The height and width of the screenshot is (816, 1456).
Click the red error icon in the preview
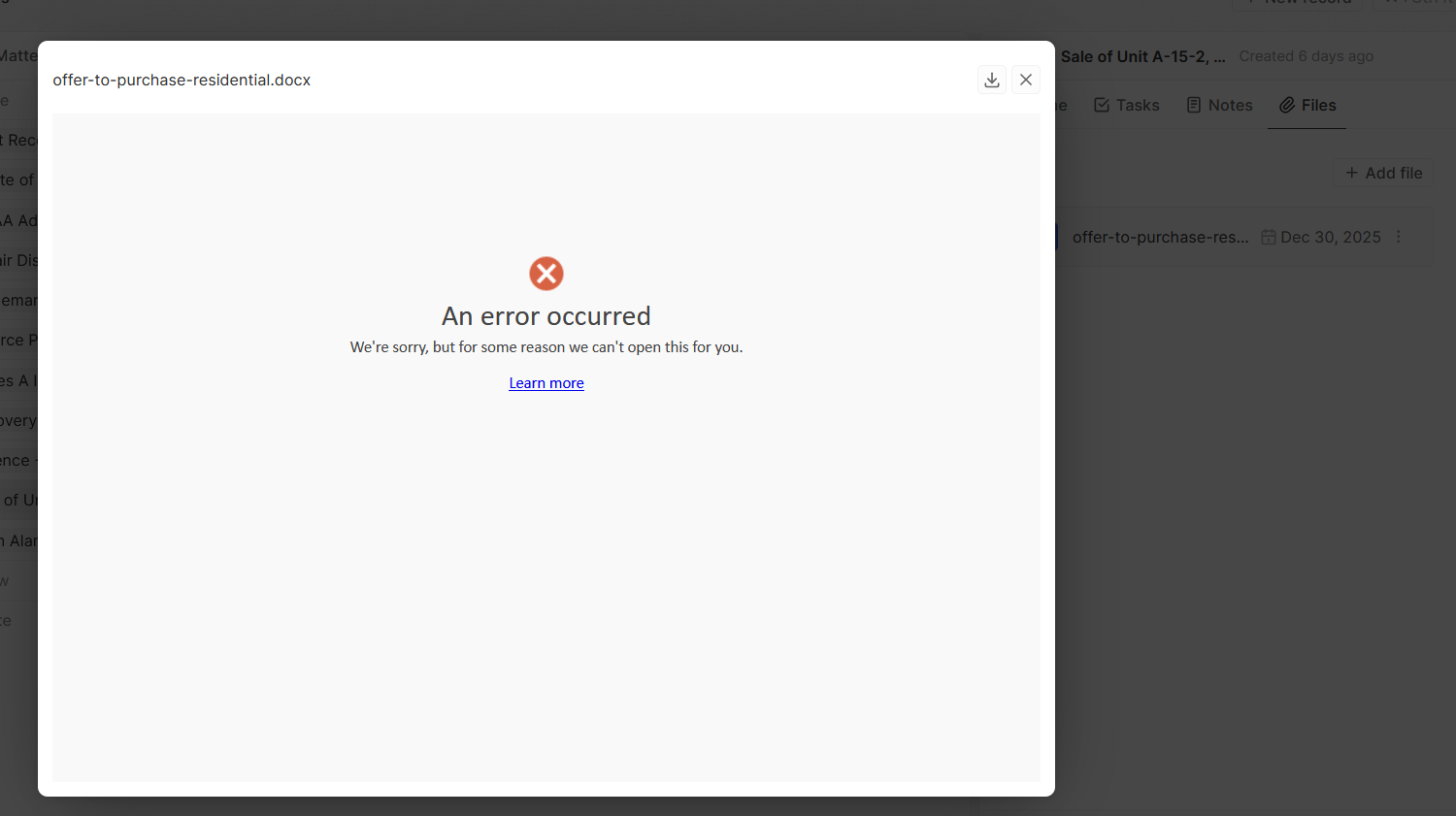point(546,273)
